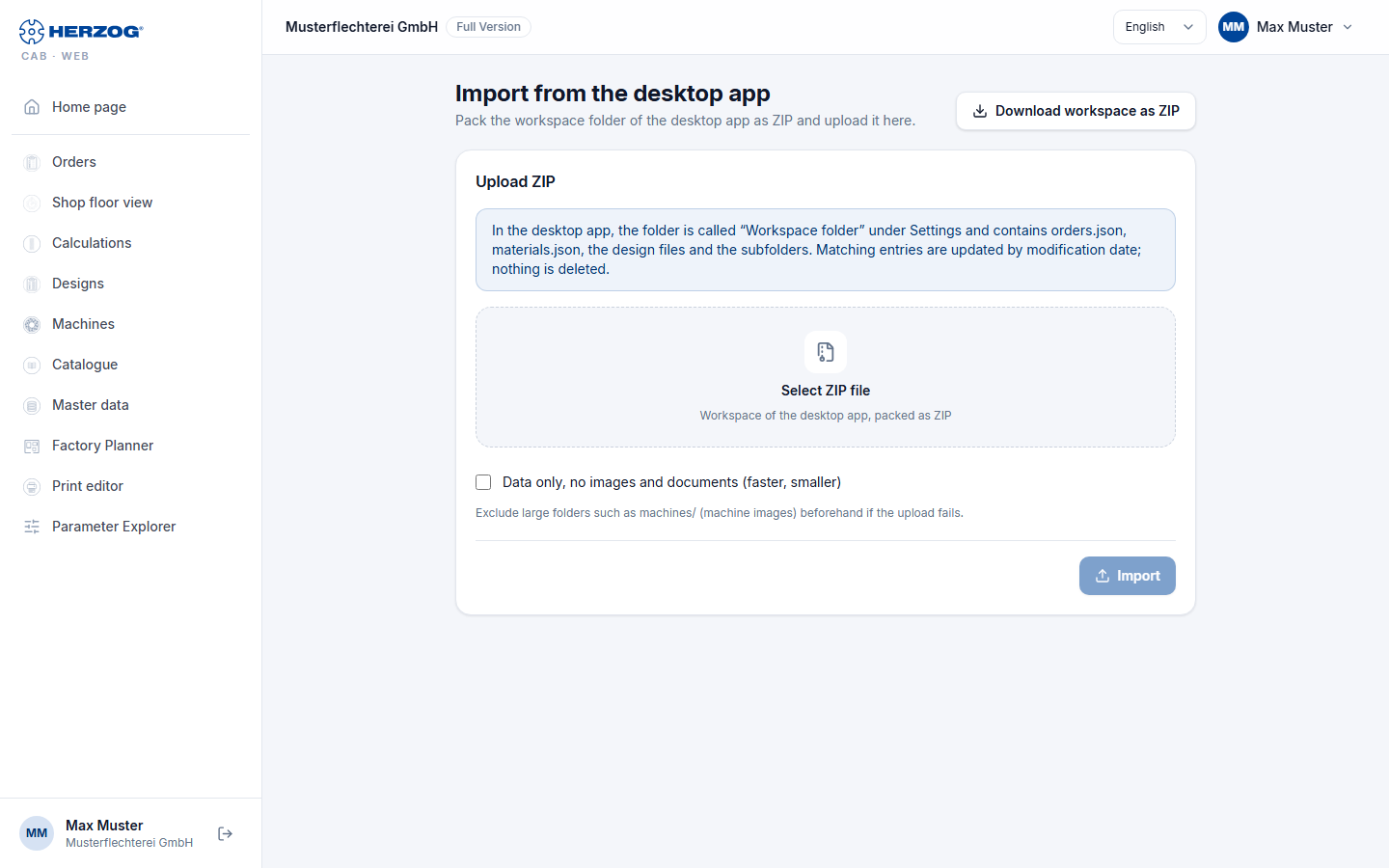Image resolution: width=1389 pixels, height=868 pixels.
Task: Click Select ZIP file upload zone
Action: tap(826, 377)
